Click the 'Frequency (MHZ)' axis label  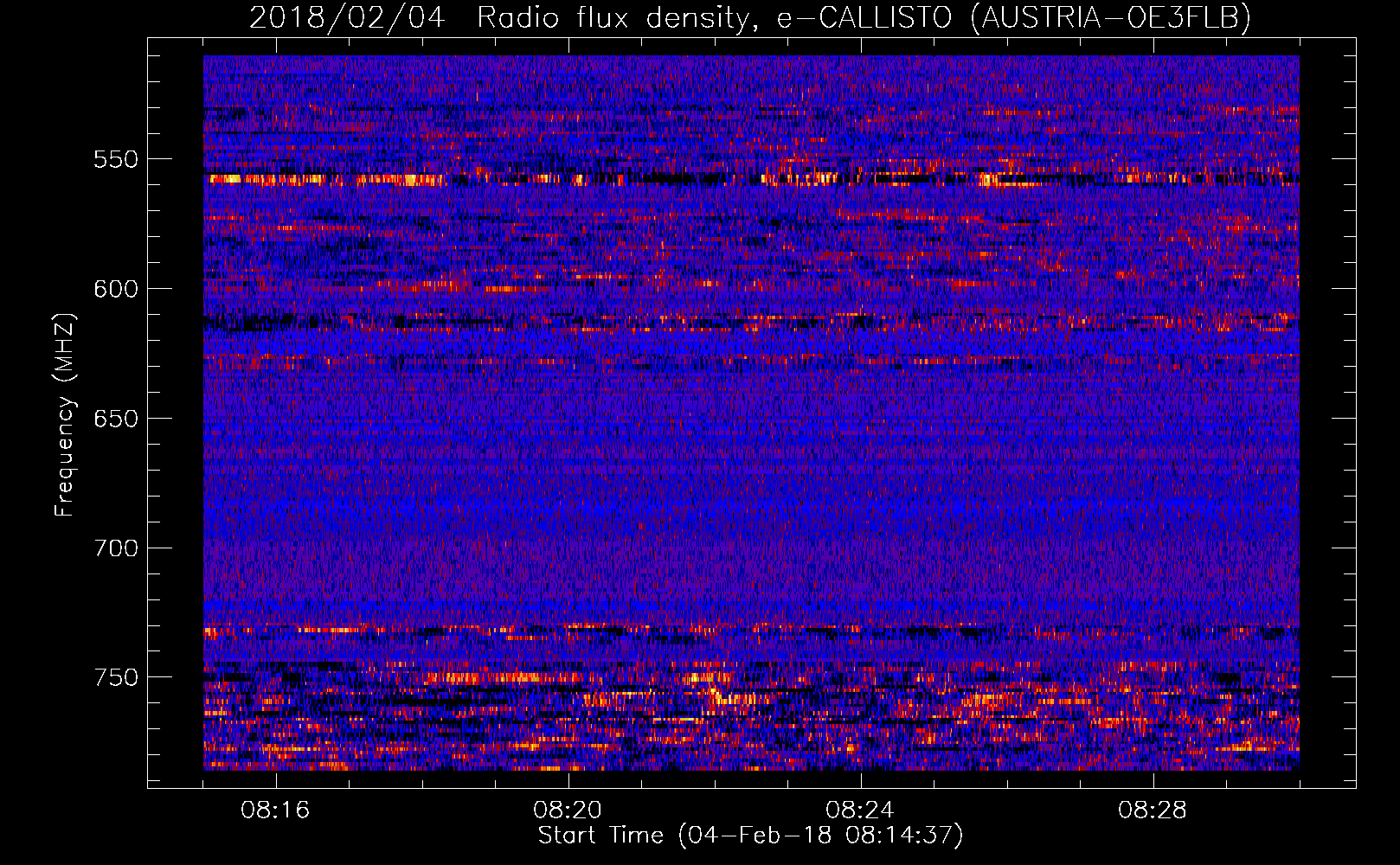tap(65, 415)
